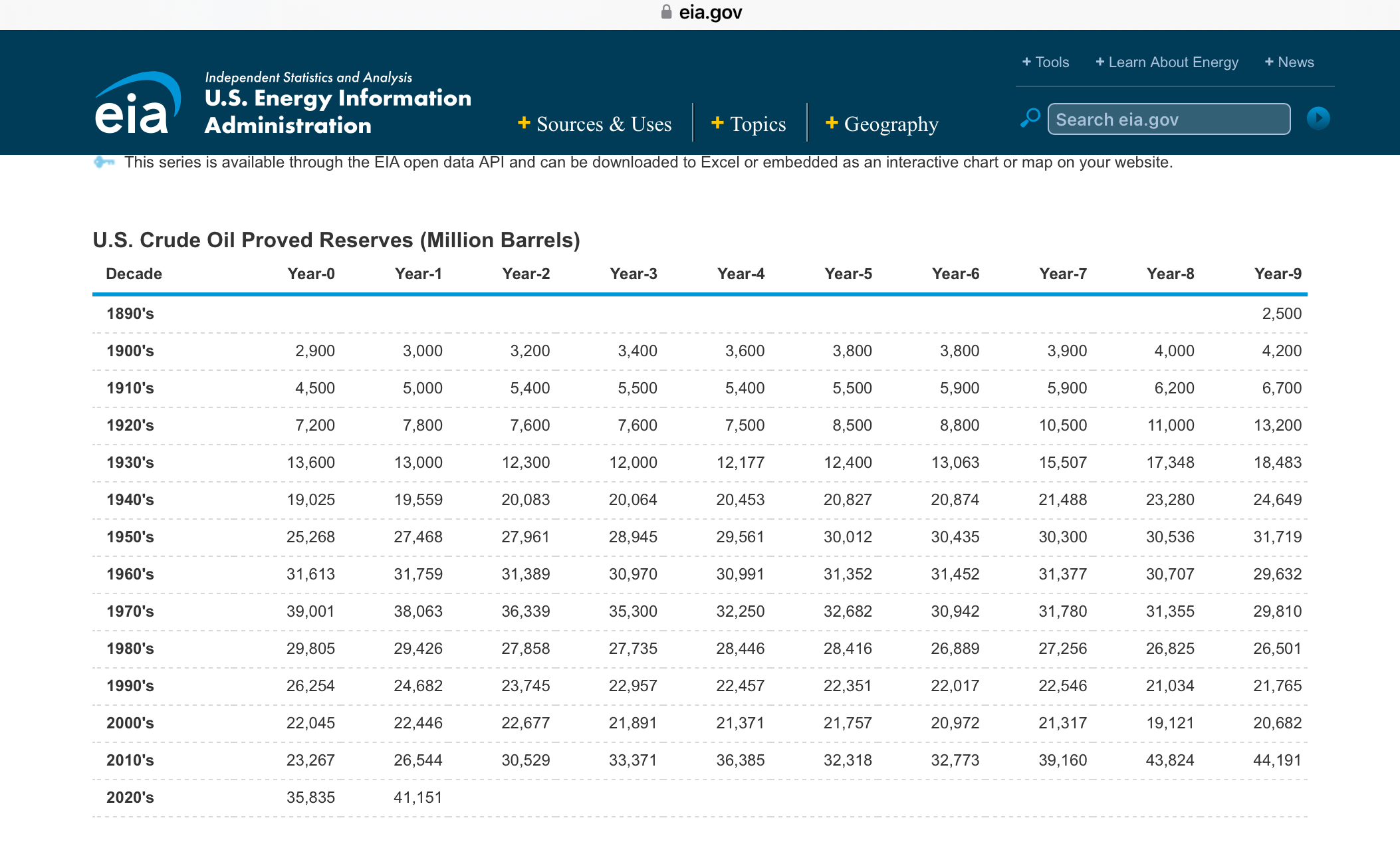Viewport: 1400px width, 846px height.
Task: Click the value 18,483 in the 1930's row
Action: point(1278,463)
